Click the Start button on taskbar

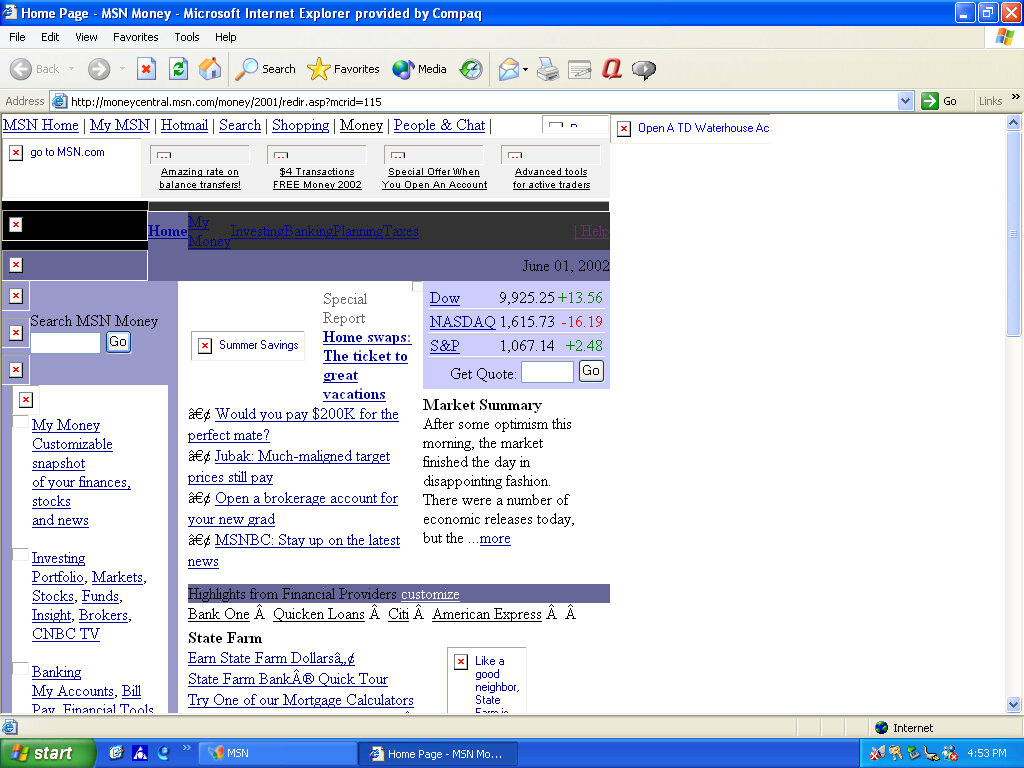point(47,753)
